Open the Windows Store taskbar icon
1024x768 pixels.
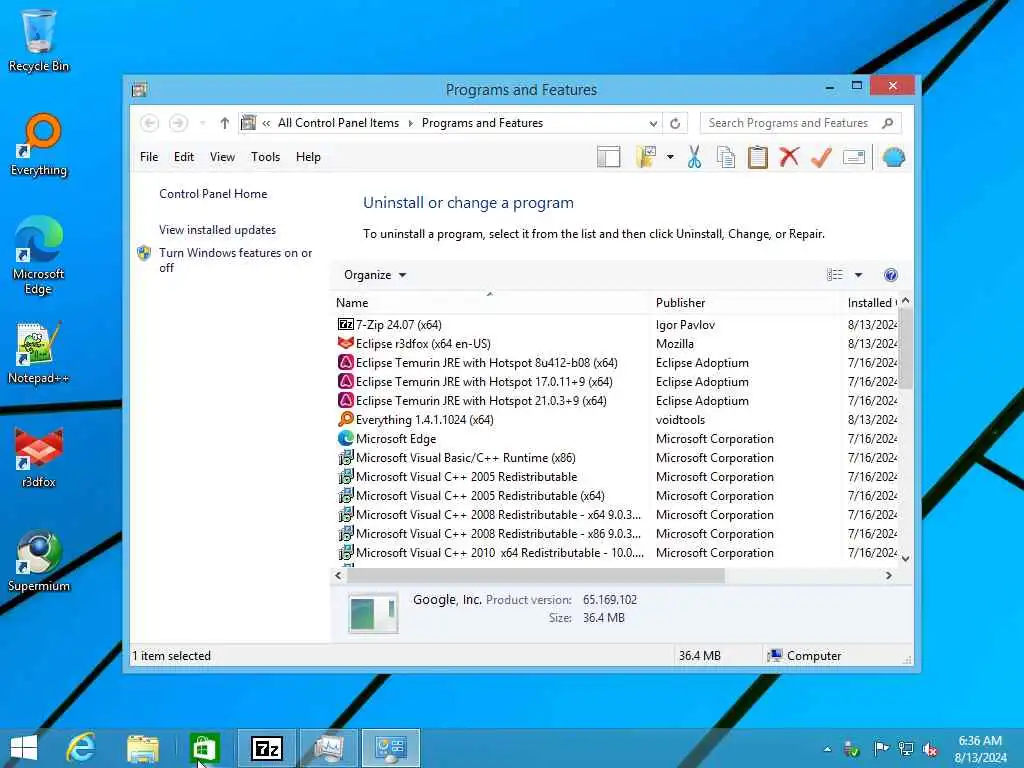[x=204, y=748]
